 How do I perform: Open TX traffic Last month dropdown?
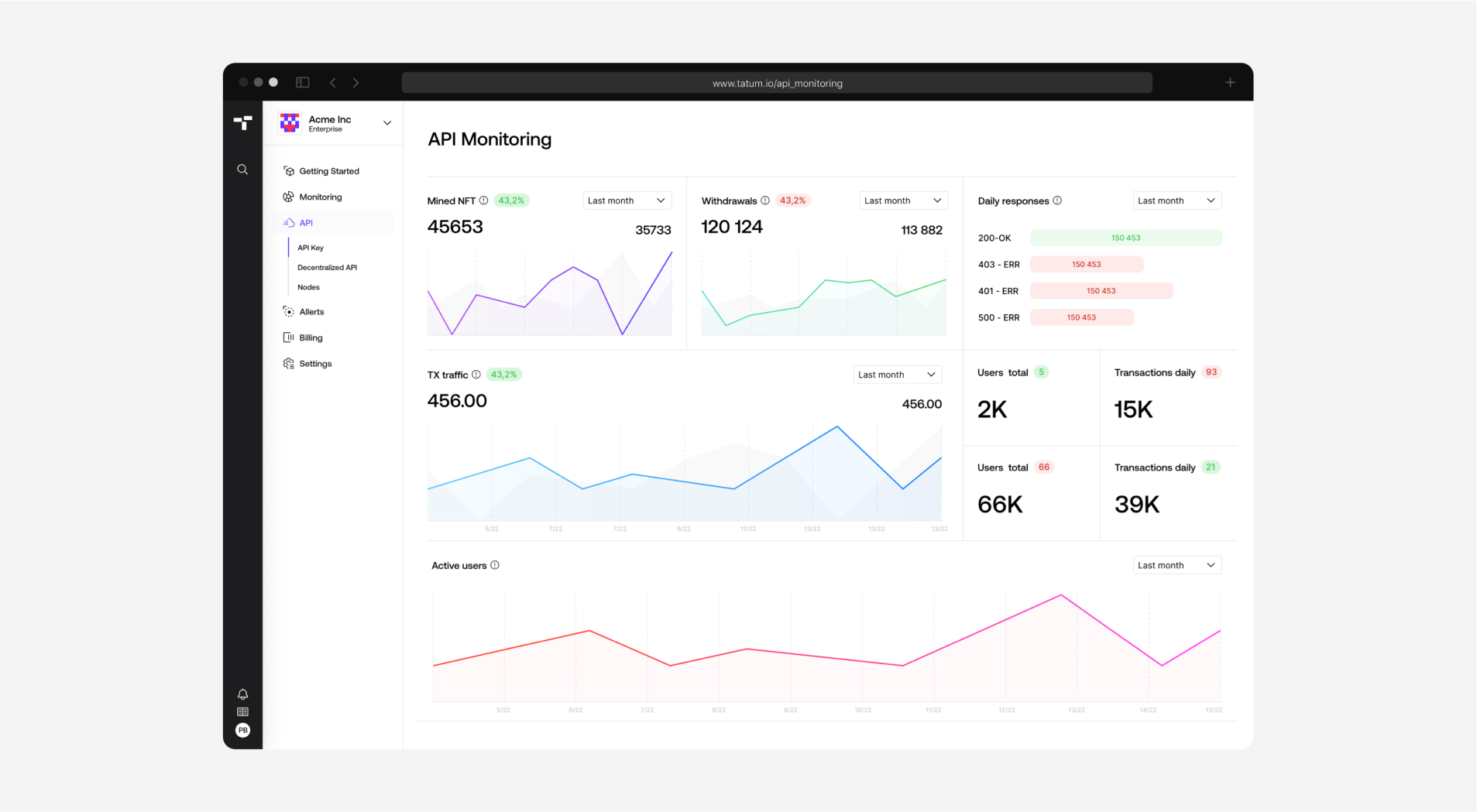coord(897,375)
